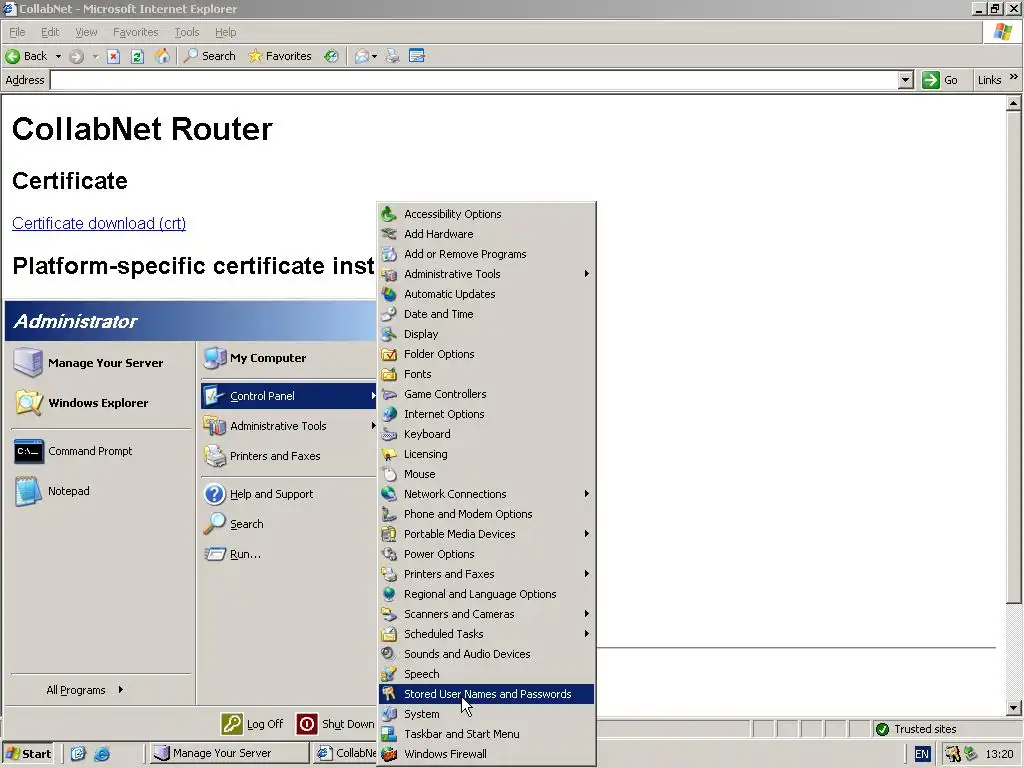Open the Fonts folder
The height and width of the screenshot is (768, 1024).
pyautogui.click(x=487, y=374)
